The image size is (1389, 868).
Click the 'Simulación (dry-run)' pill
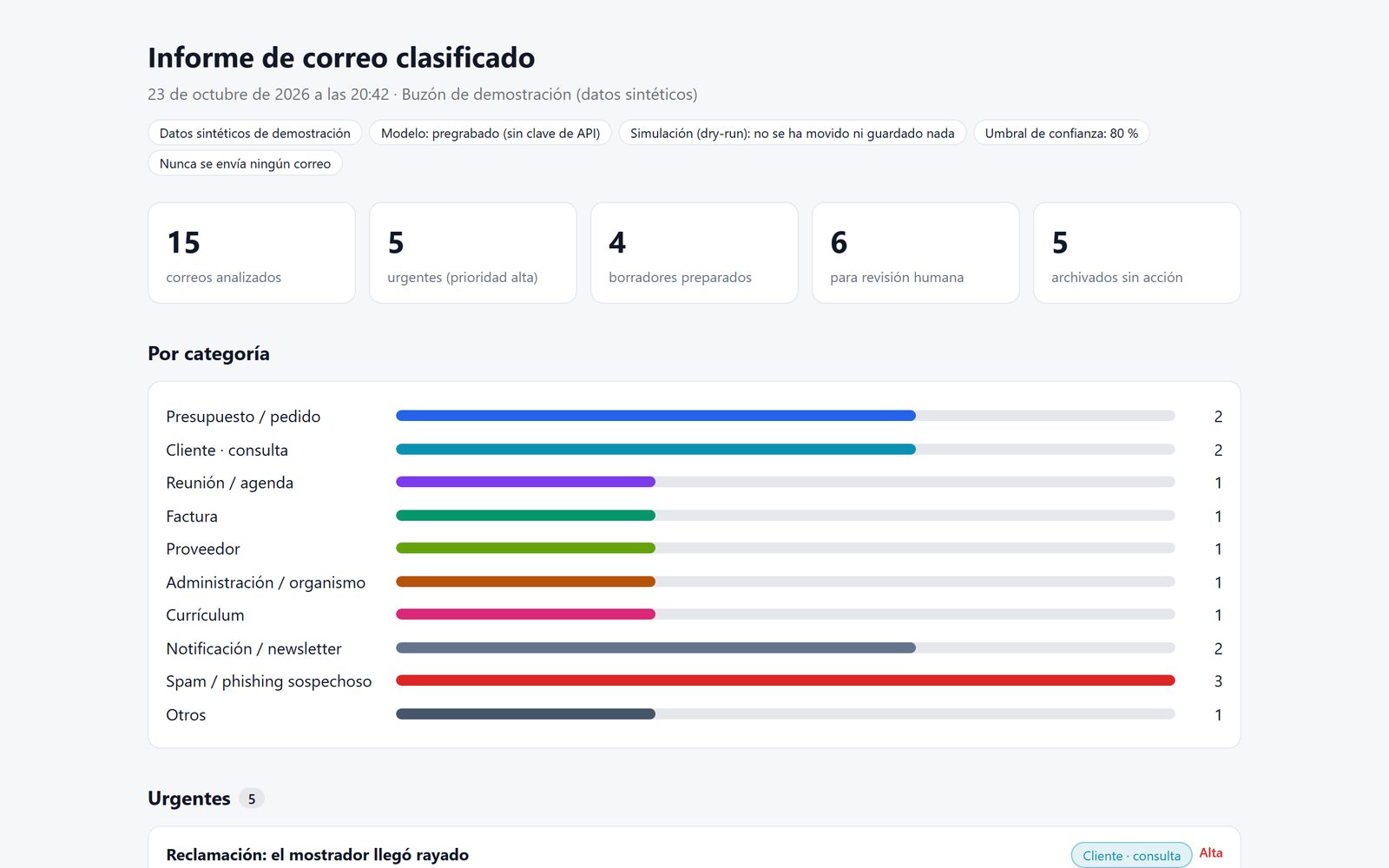click(x=793, y=133)
